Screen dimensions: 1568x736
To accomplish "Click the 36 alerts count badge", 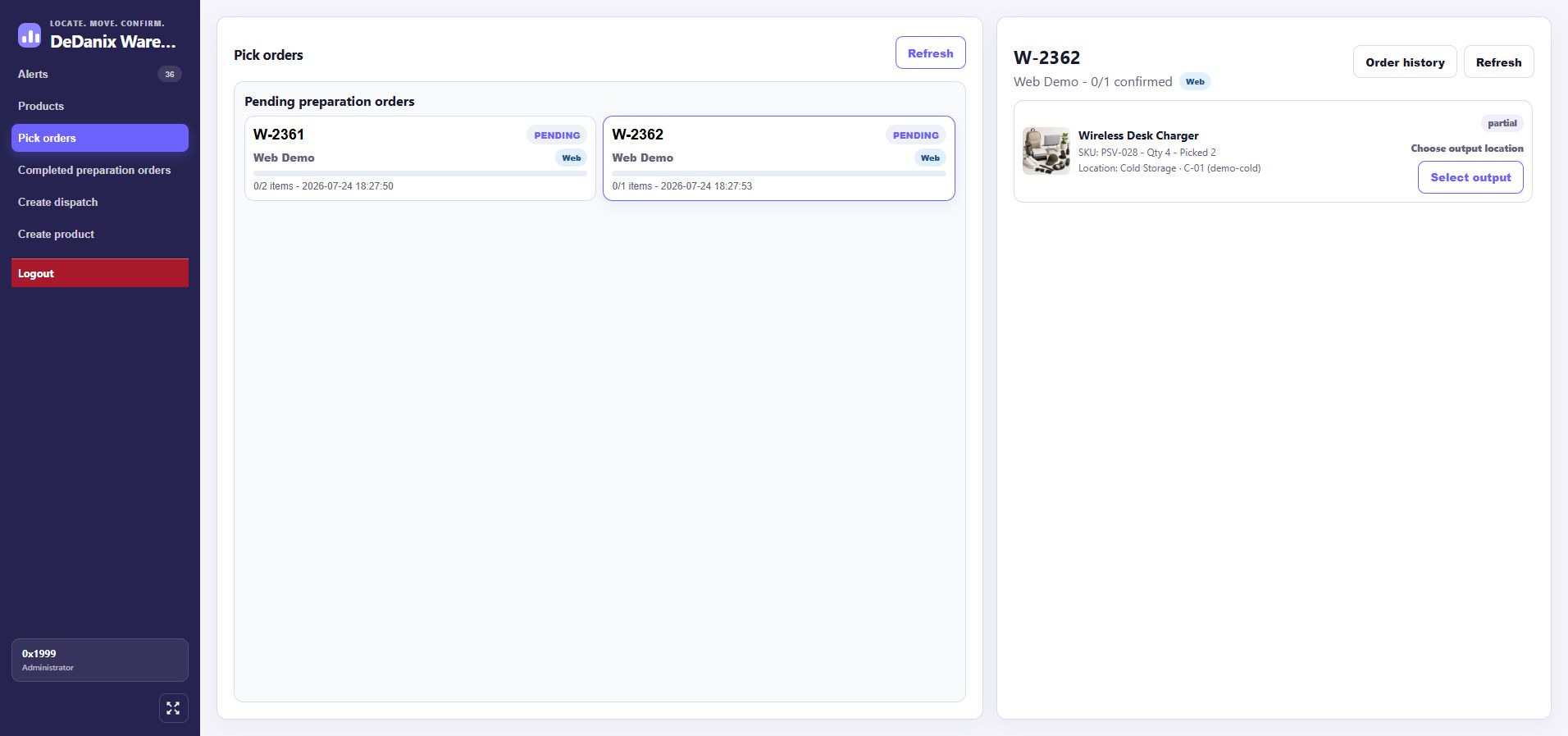I will coord(169,74).
